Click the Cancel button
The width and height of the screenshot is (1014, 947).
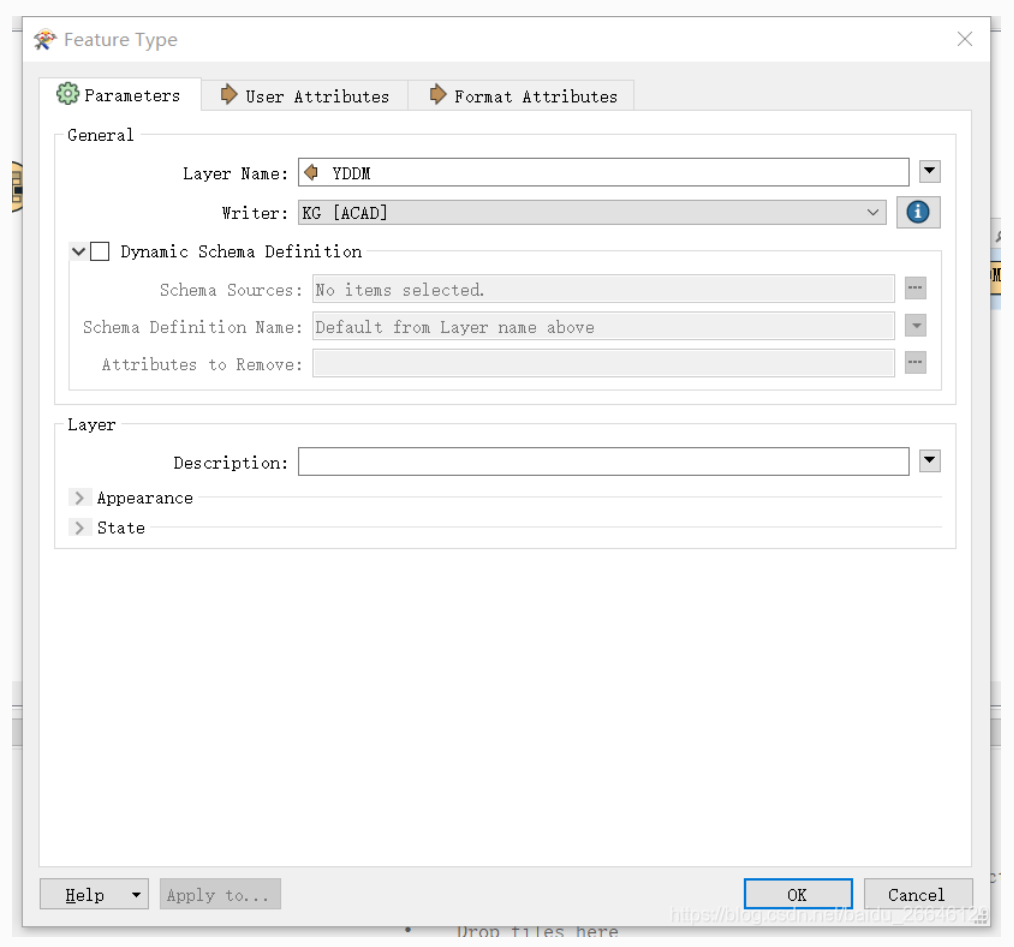coord(918,895)
